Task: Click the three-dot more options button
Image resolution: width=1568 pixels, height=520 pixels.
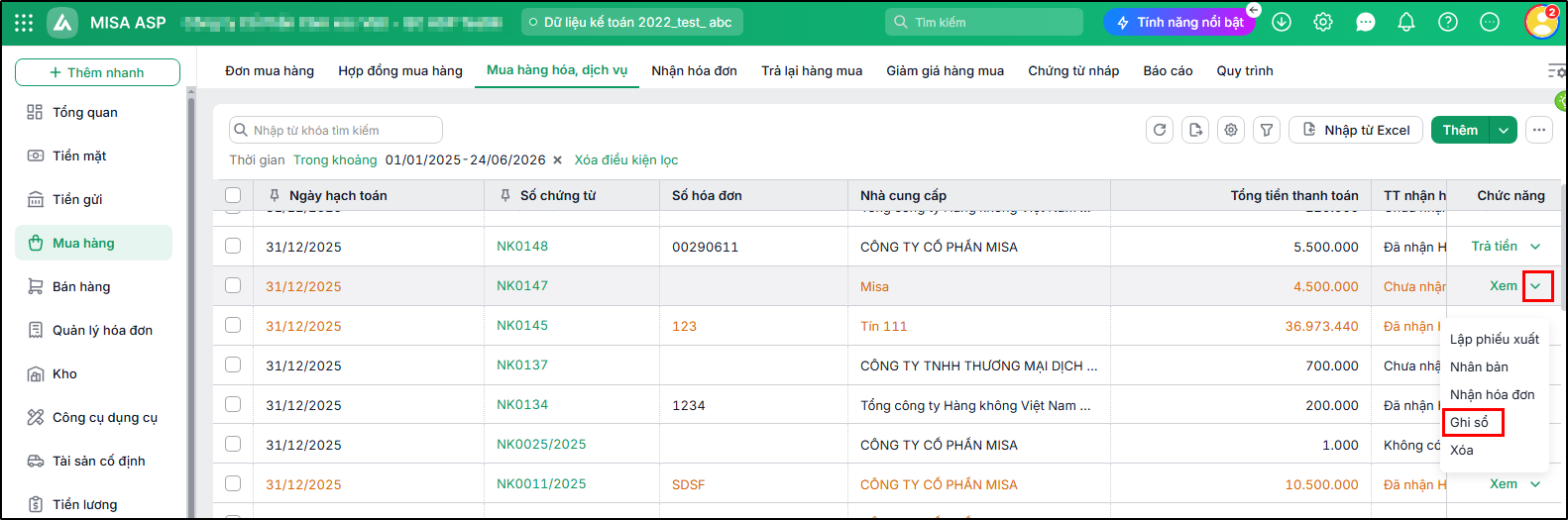Action: coord(1539,130)
